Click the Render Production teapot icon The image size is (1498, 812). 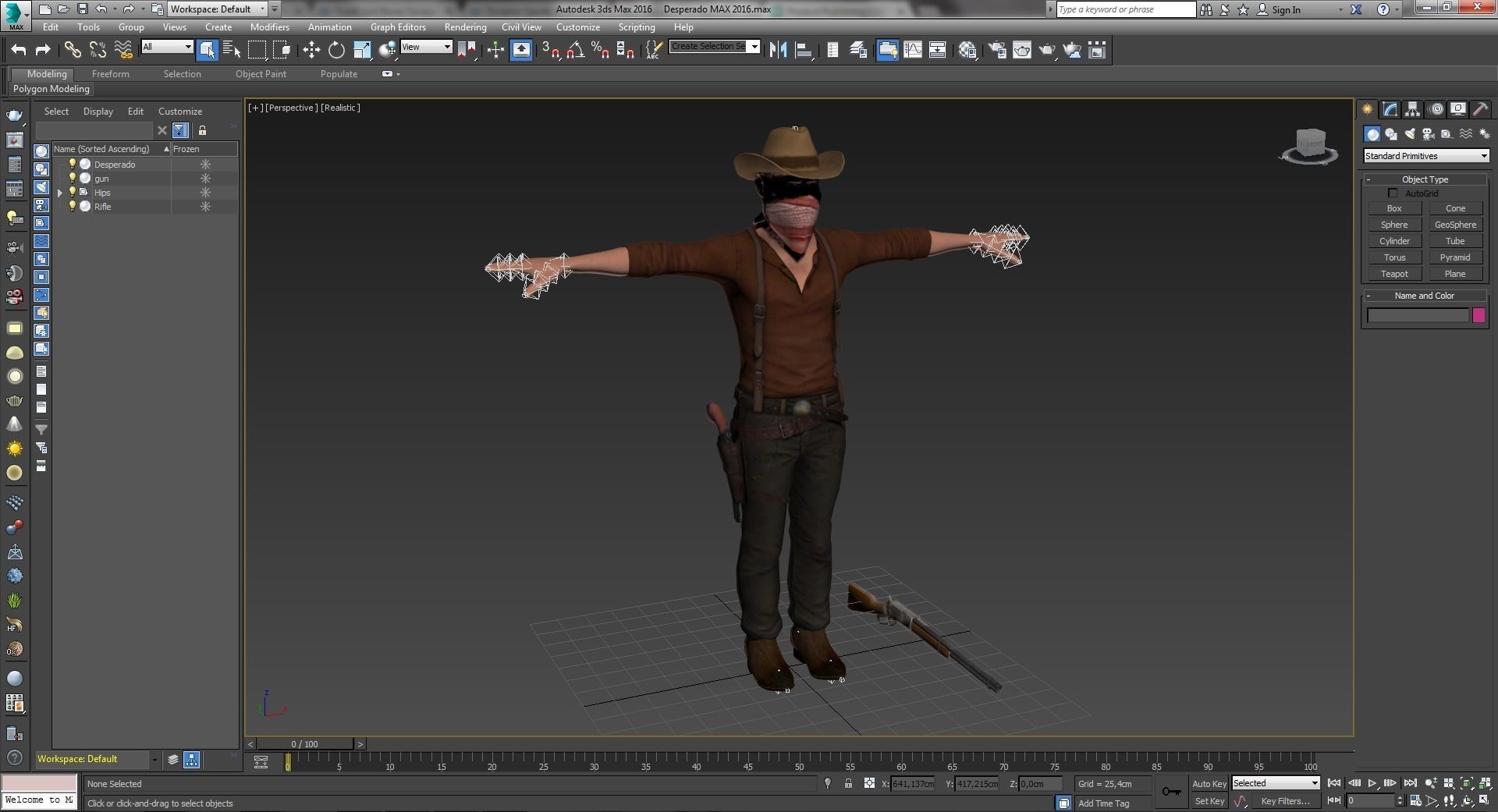pos(1047,50)
